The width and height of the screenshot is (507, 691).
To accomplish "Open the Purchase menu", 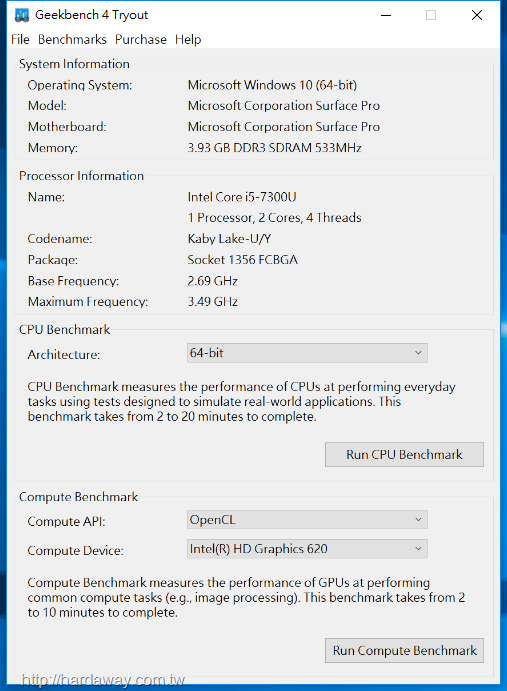I will [141, 40].
